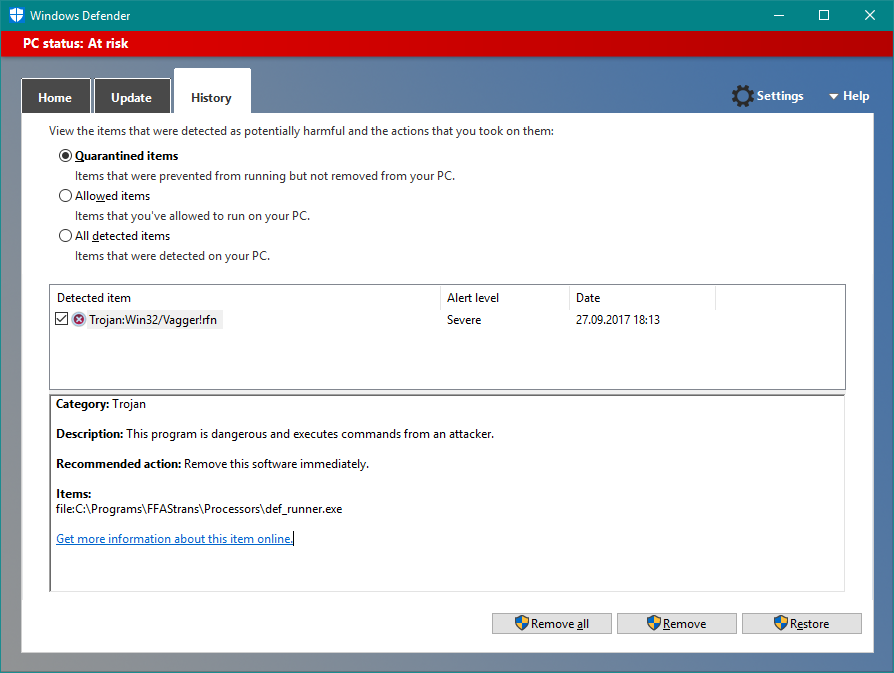Close the Windows Defender window
The height and width of the screenshot is (673, 894).
[869, 15]
